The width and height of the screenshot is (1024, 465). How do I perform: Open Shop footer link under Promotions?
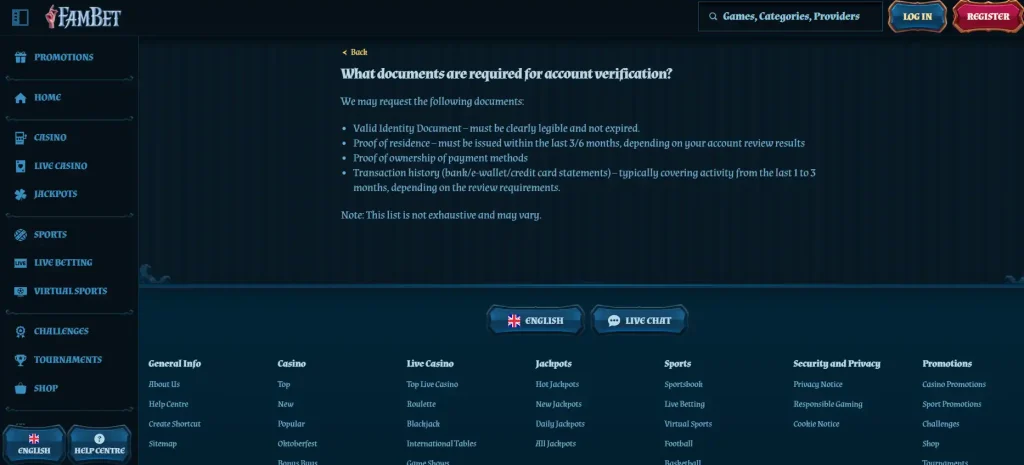click(931, 444)
